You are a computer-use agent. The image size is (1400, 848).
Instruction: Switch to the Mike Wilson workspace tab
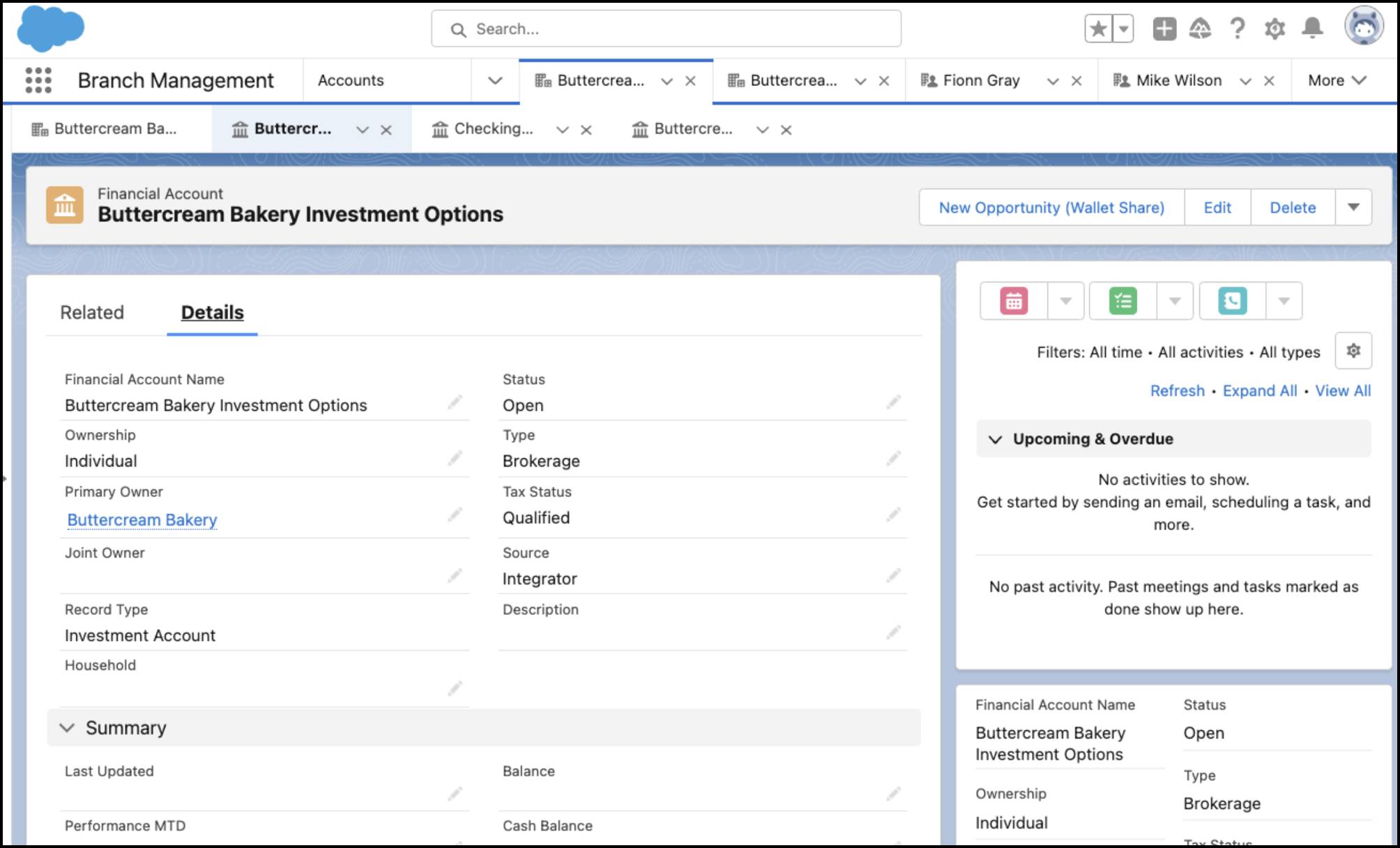pos(1178,80)
